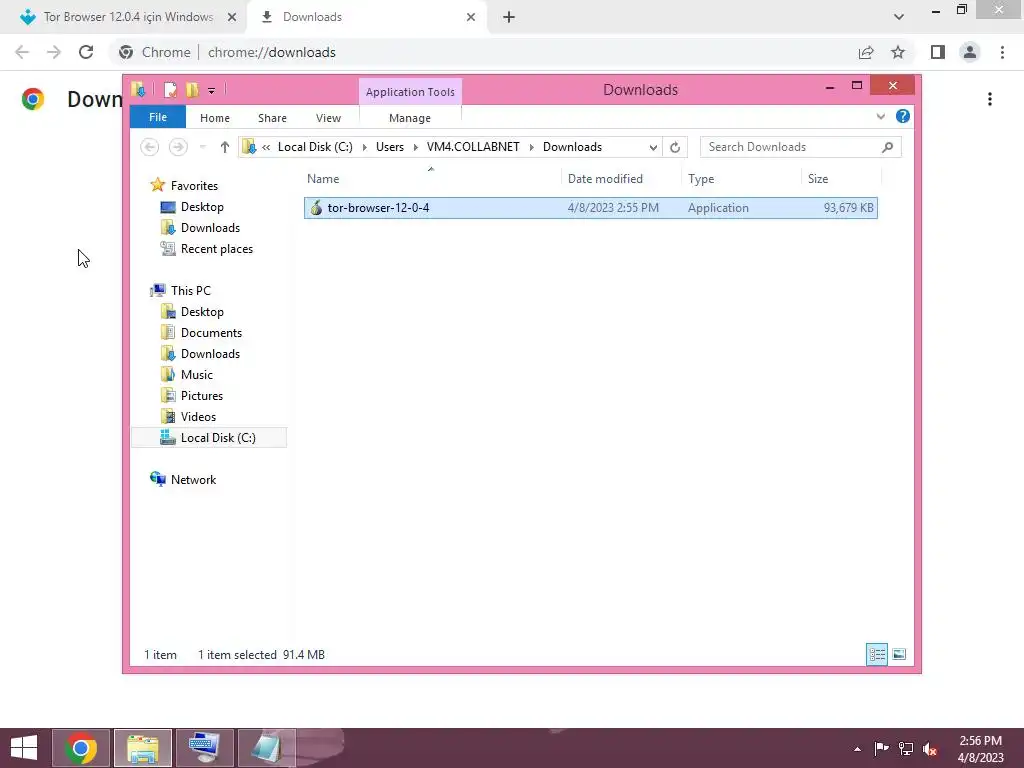
Task: Go up one folder level arrow
Action: (225, 147)
